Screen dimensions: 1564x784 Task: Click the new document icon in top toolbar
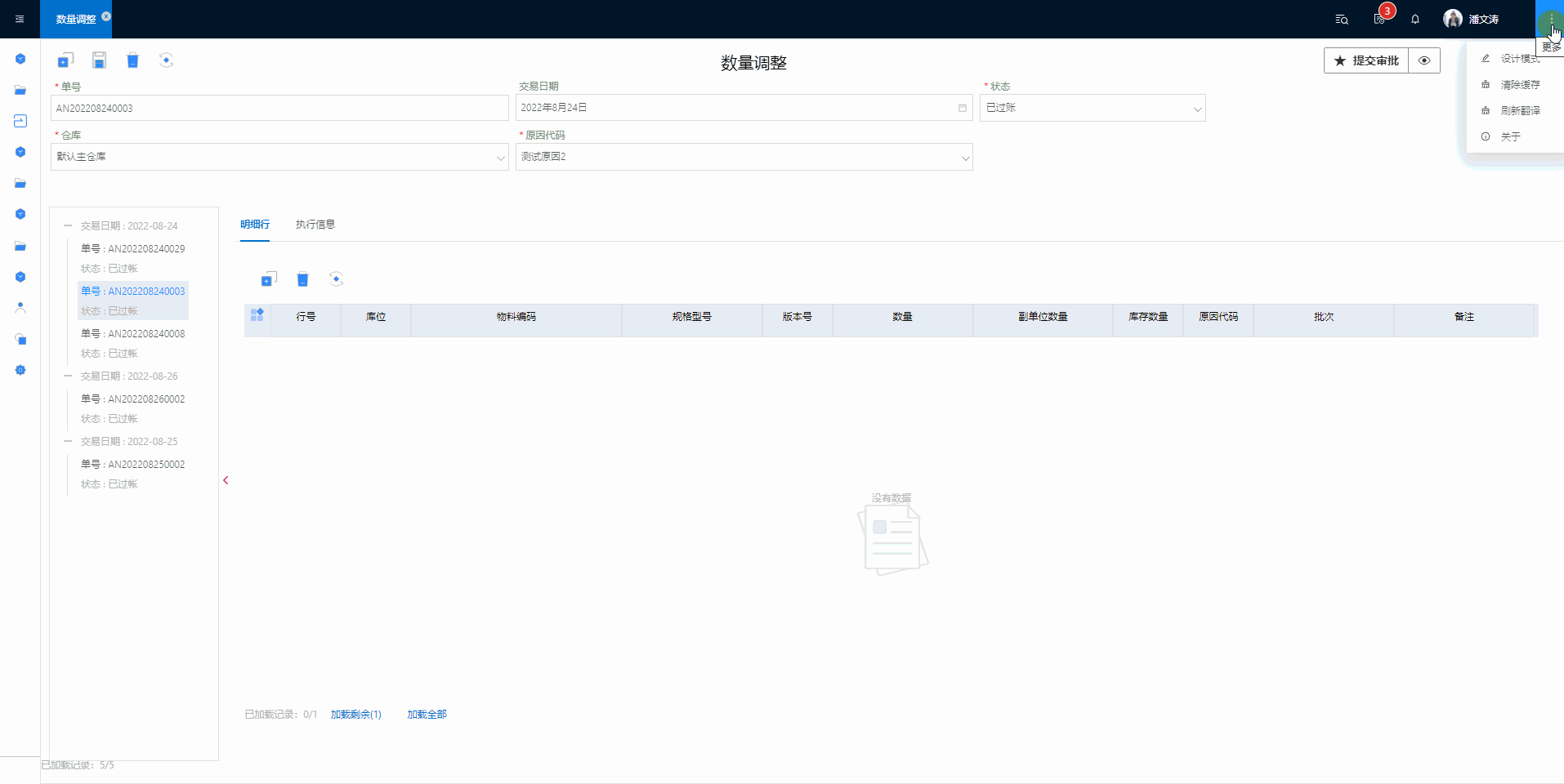(x=65, y=60)
